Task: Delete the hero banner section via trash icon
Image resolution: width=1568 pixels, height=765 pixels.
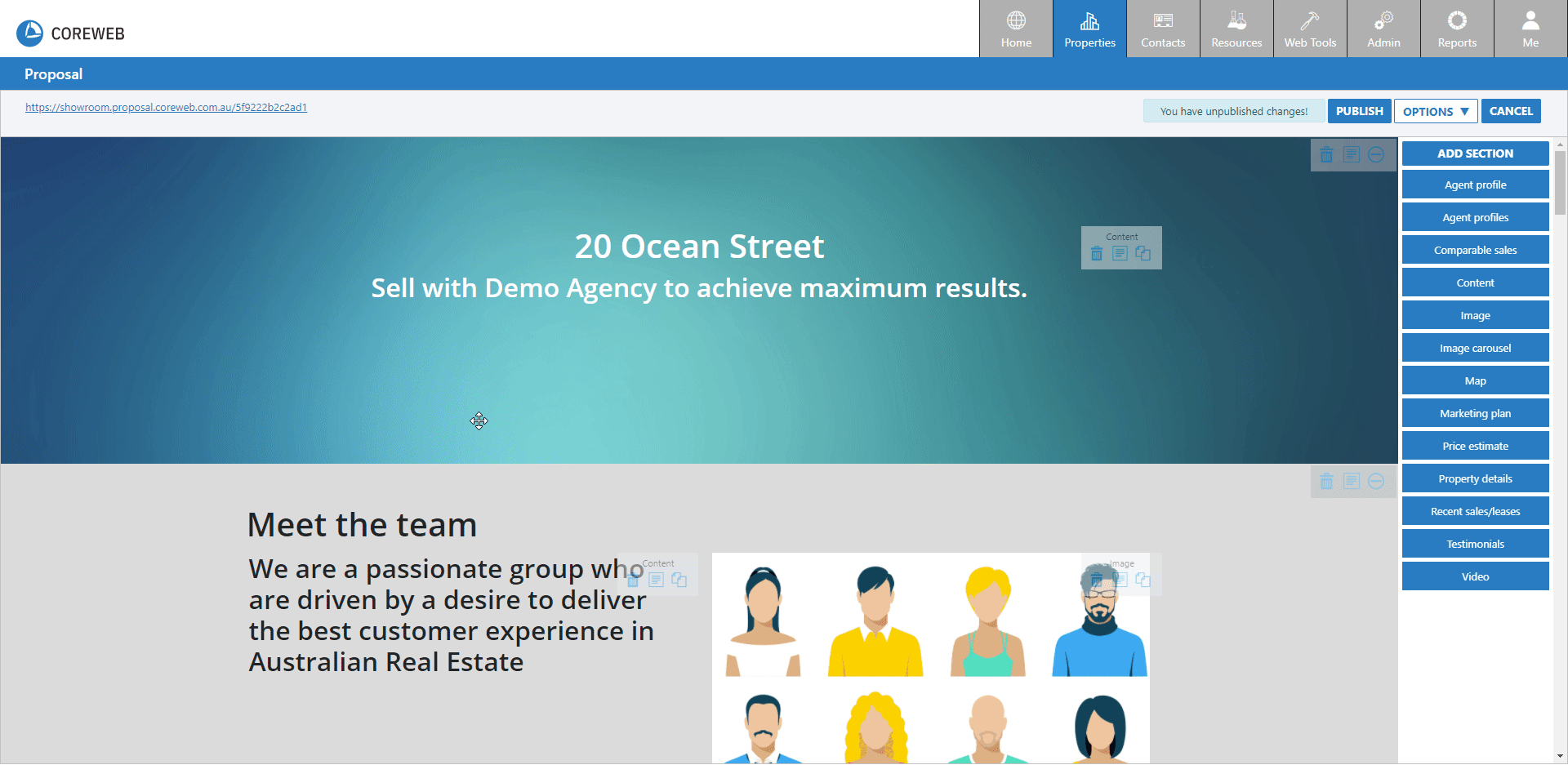Action: 1326,155
